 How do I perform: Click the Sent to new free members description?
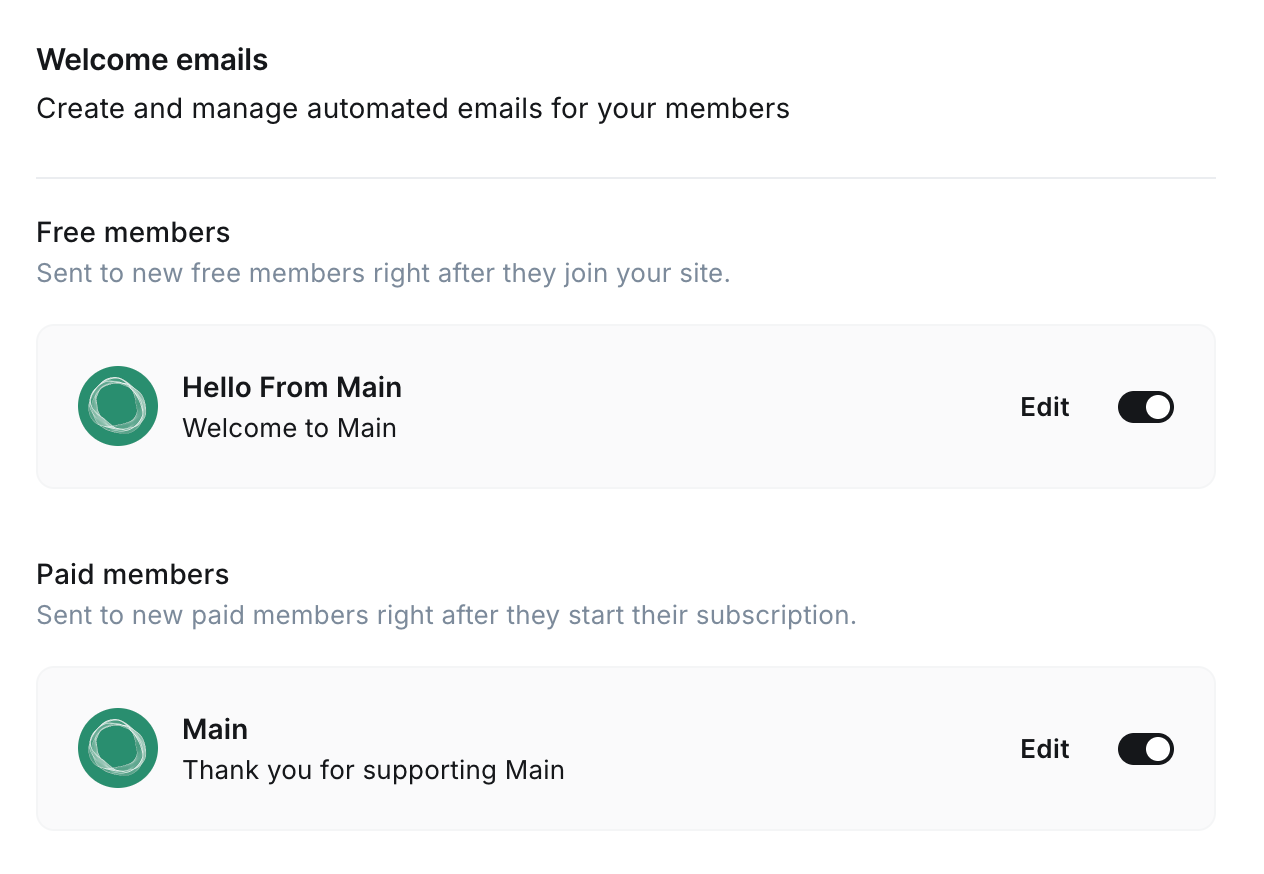click(x=383, y=273)
